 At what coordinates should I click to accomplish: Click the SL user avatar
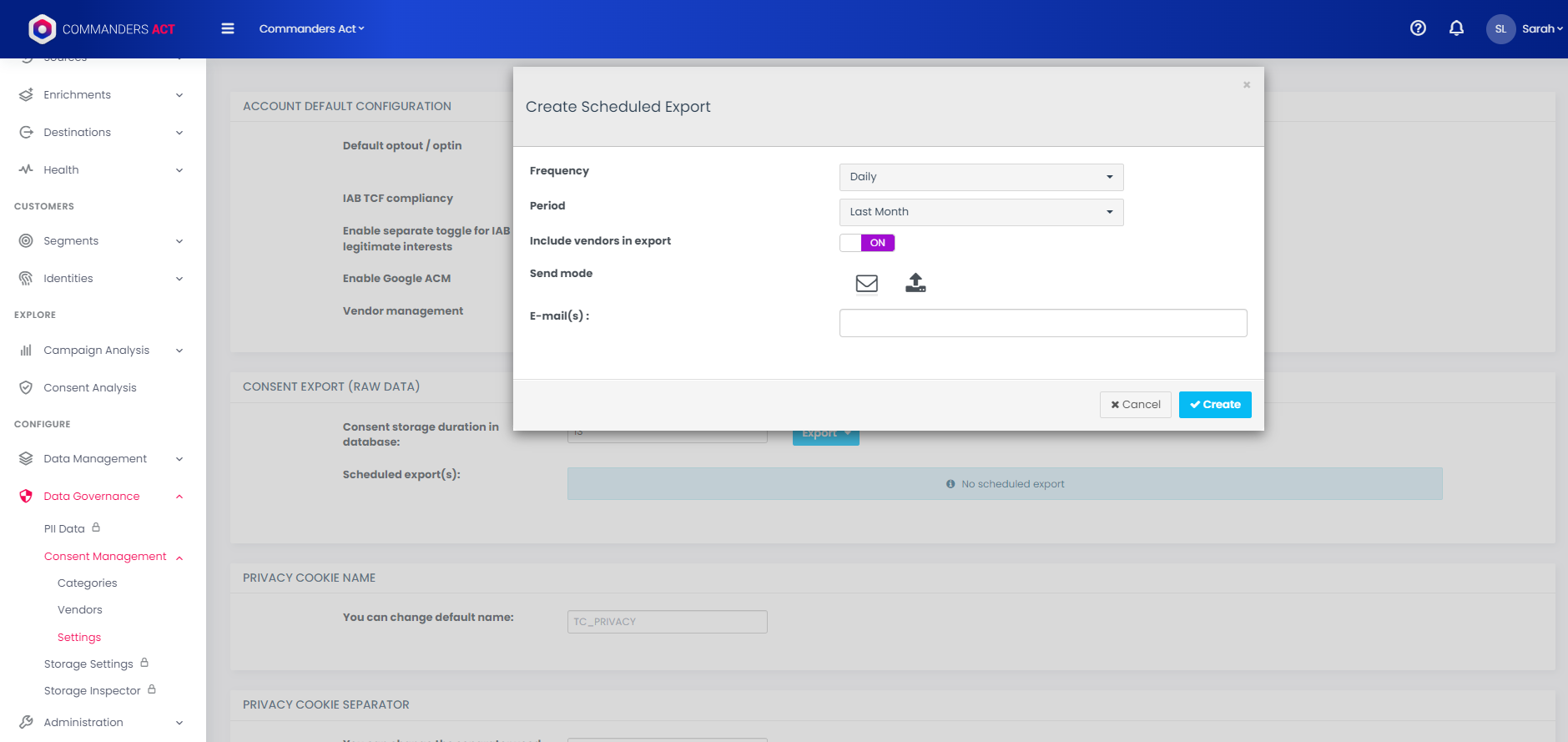point(1500,29)
